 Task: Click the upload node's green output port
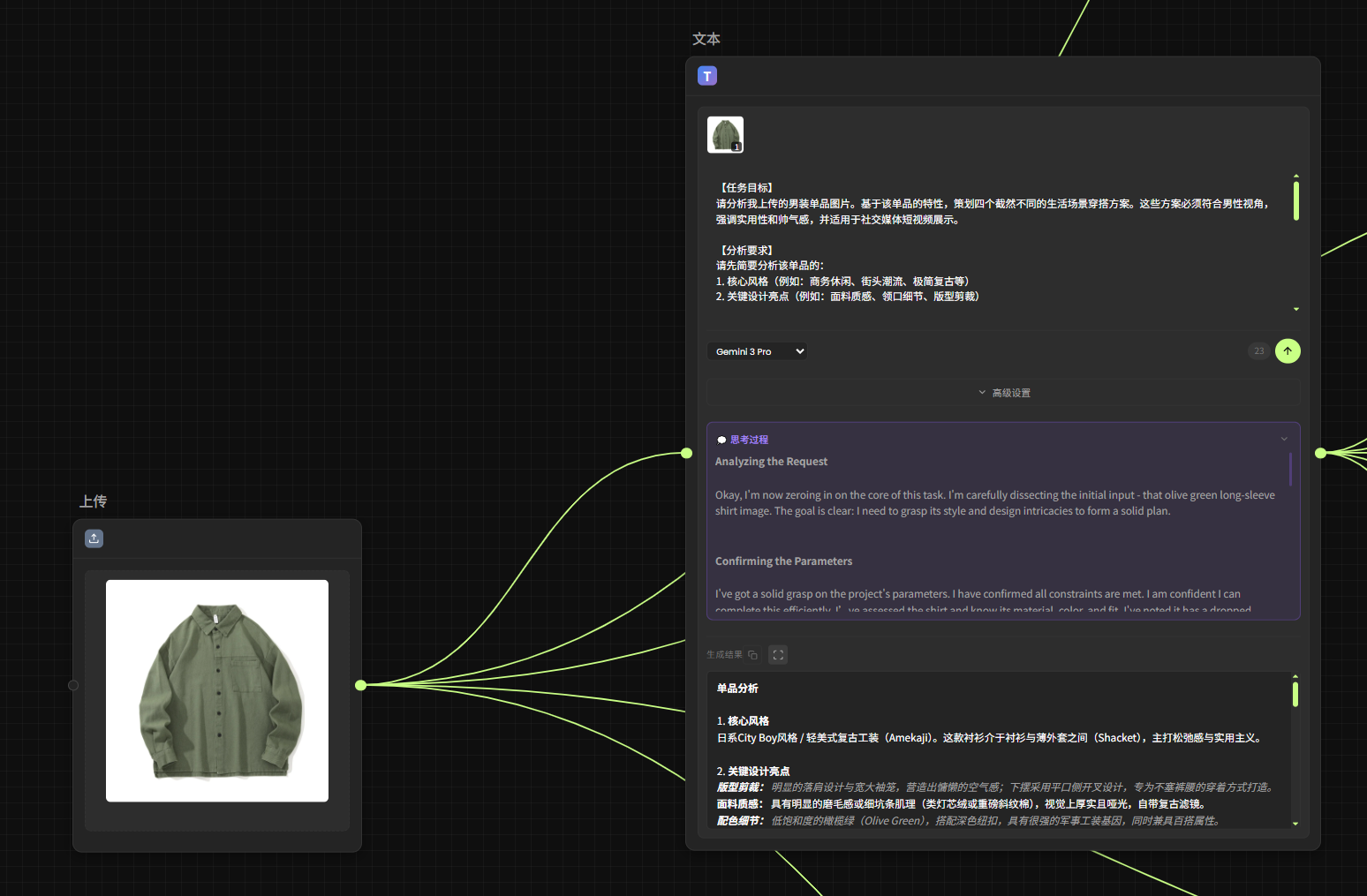pos(360,685)
